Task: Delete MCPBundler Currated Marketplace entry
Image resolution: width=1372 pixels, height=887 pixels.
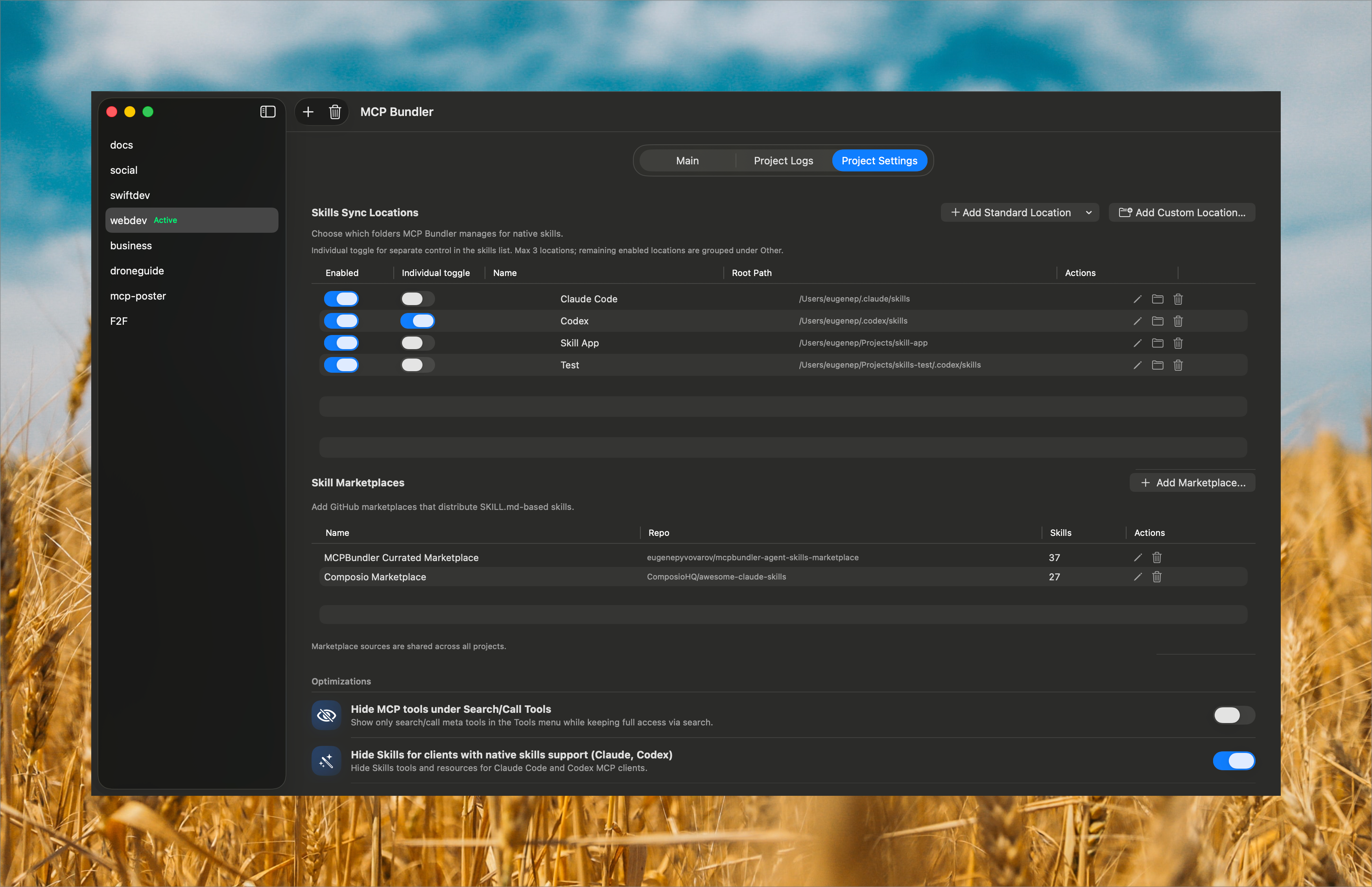Action: pyautogui.click(x=1157, y=558)
